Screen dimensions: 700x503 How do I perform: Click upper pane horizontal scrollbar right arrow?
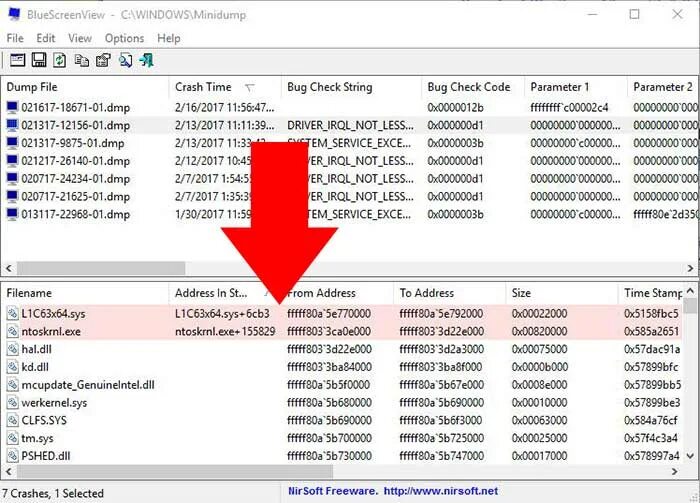[x=690, y=268]
